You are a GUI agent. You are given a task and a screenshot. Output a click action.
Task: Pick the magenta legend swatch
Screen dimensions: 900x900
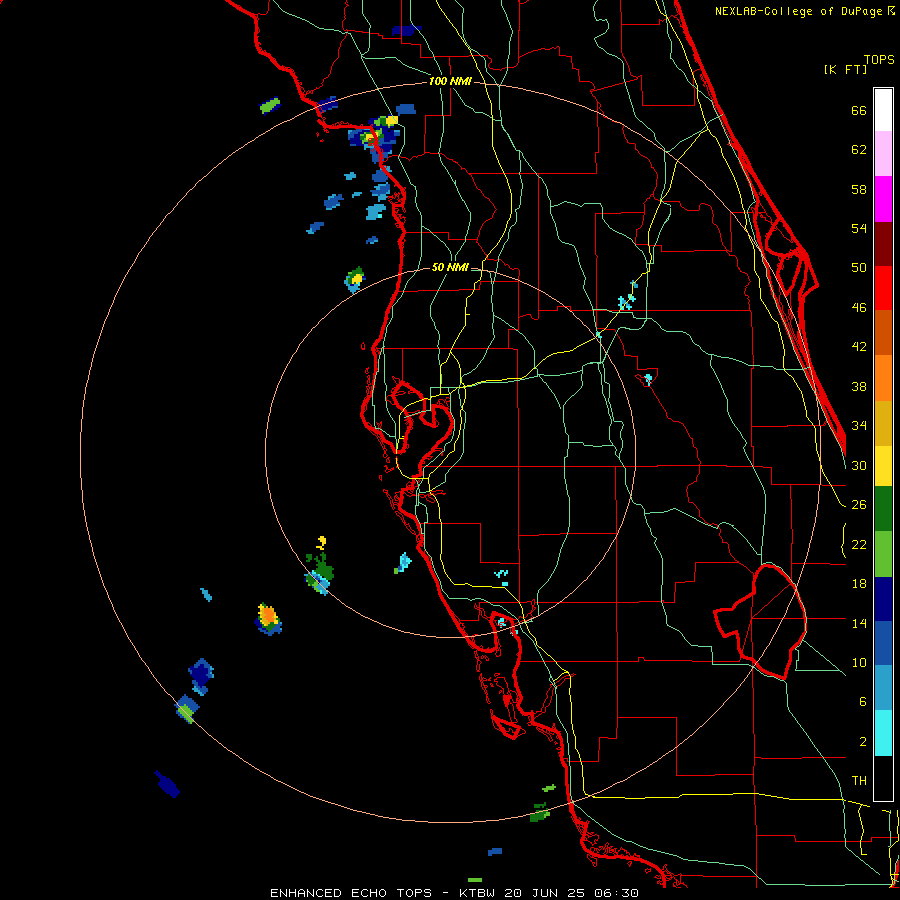(x=883, y=199)
